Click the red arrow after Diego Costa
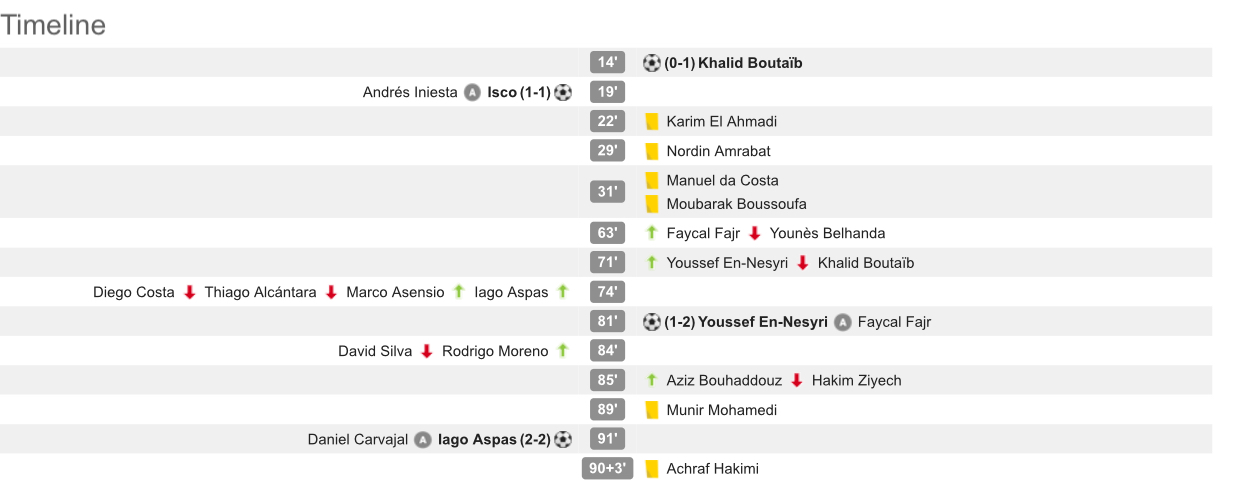The height and width of the screenshot is (492, 1242). 189,292
